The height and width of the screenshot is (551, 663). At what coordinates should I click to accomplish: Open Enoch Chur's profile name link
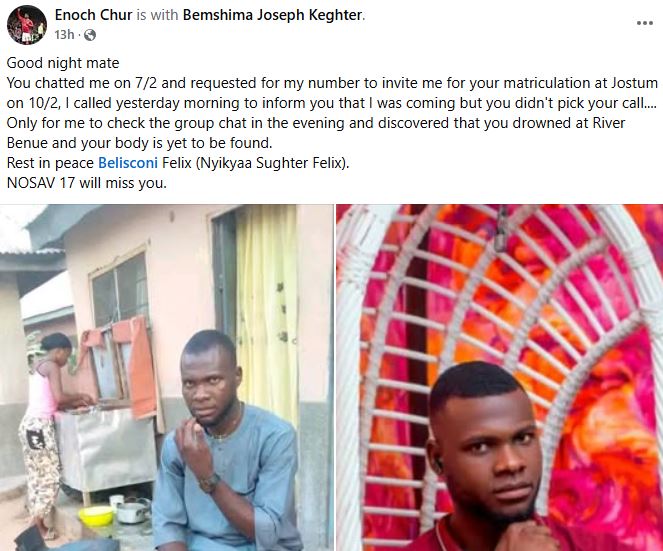tap(89, 15)
